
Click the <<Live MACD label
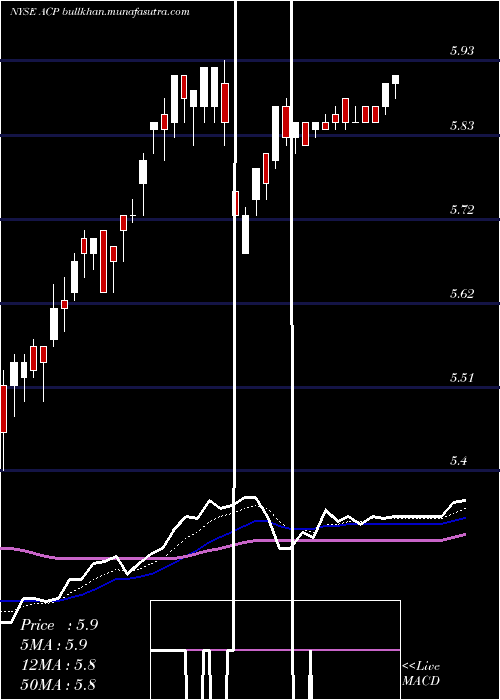click(x=421, y=673)
